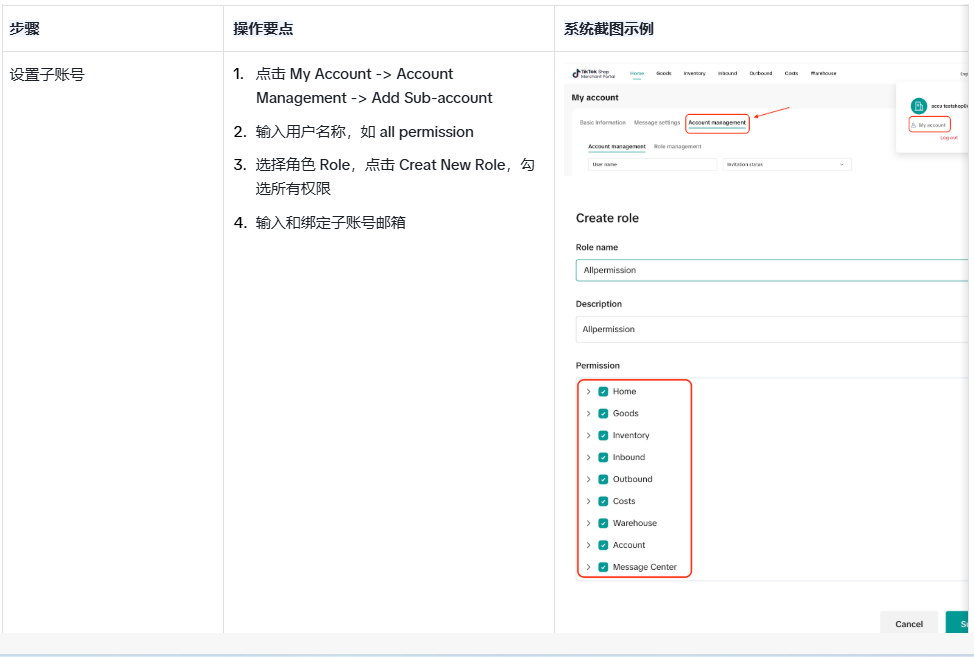This screenshot has width=974, height=657.
Task: Uncheck the Home permission checkbox
Action: click(603, 392)
